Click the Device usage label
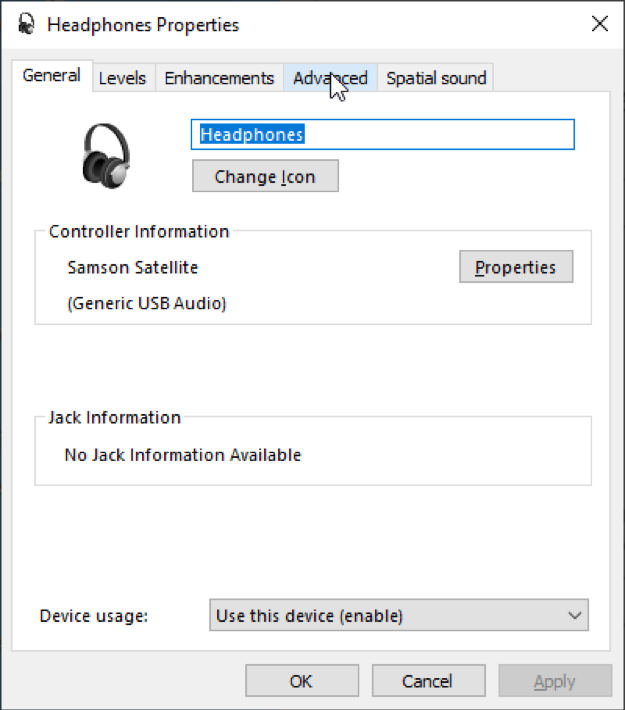625x710 pixels. click(93, 616)
